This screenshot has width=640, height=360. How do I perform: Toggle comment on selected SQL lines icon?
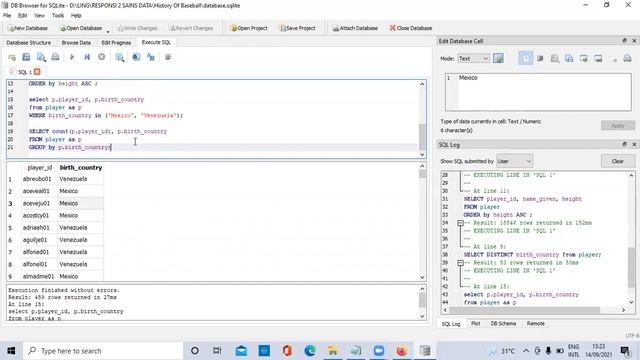[x=168, y=57]
